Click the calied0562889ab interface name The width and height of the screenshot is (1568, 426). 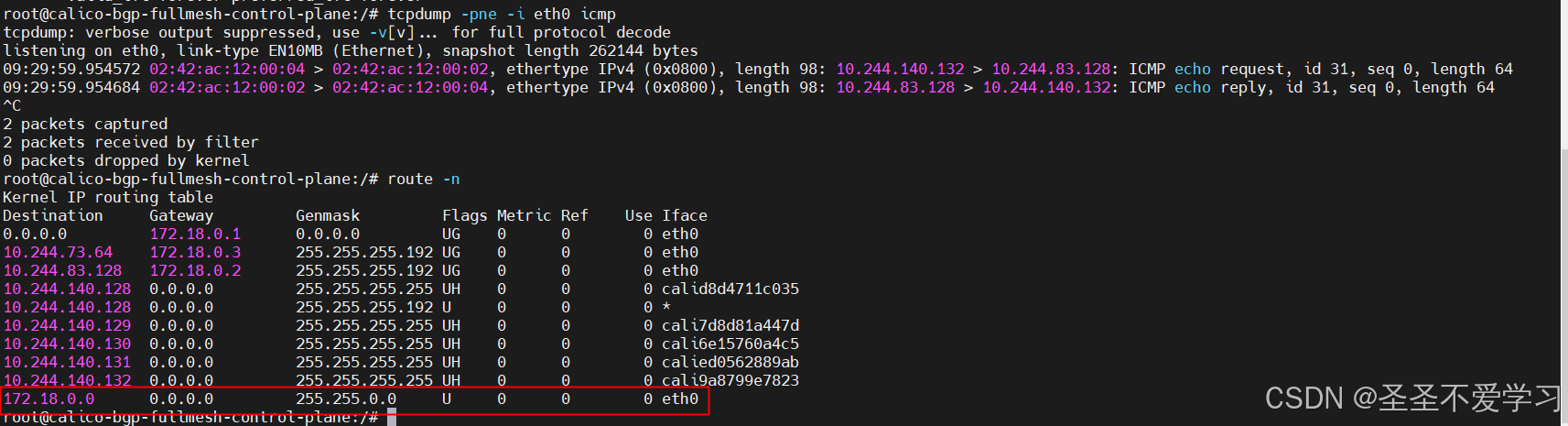[x=730, y=362]
